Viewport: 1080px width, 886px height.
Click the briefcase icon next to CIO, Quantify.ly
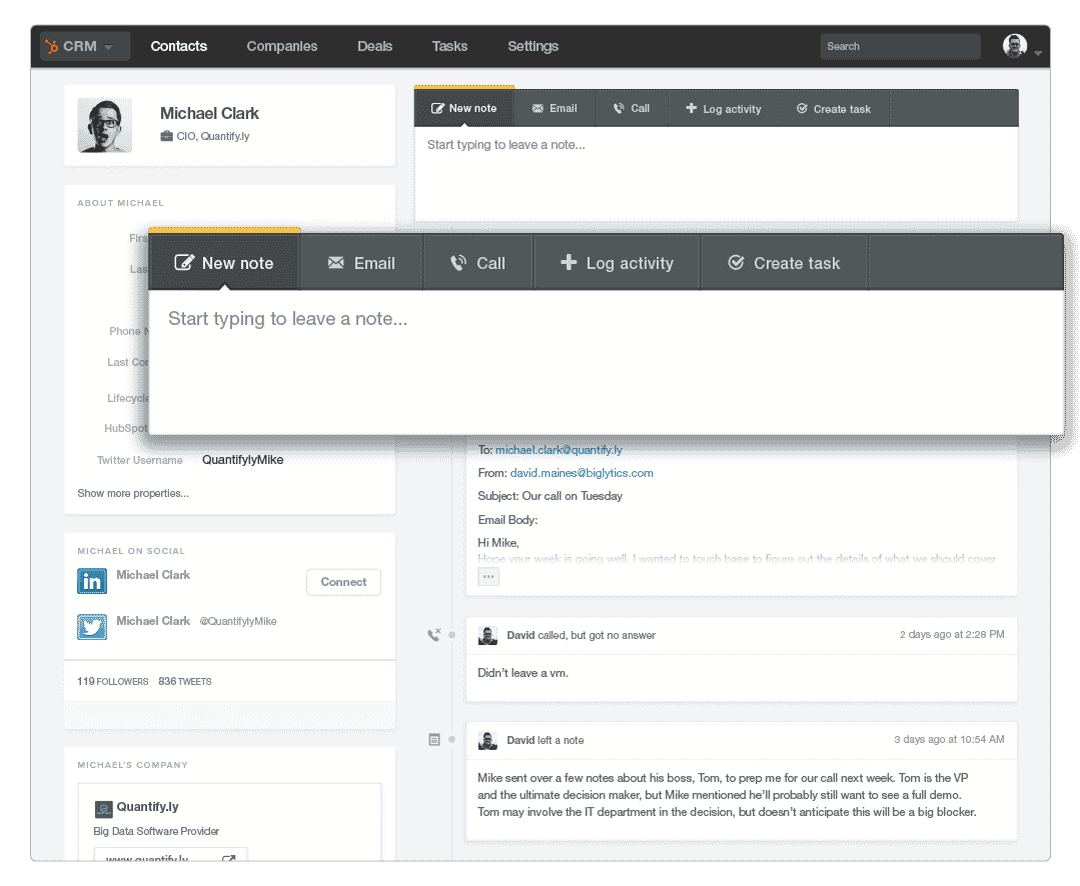point(166,136)
